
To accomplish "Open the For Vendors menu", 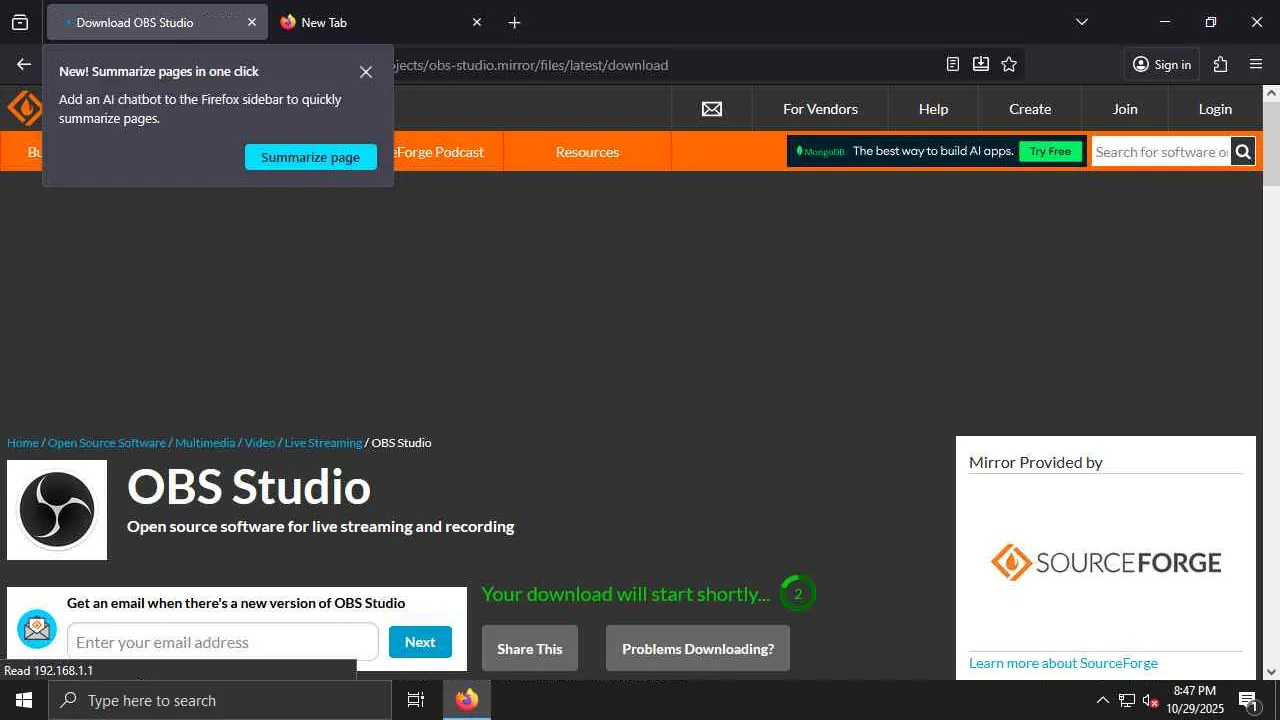I will [820, 109].
